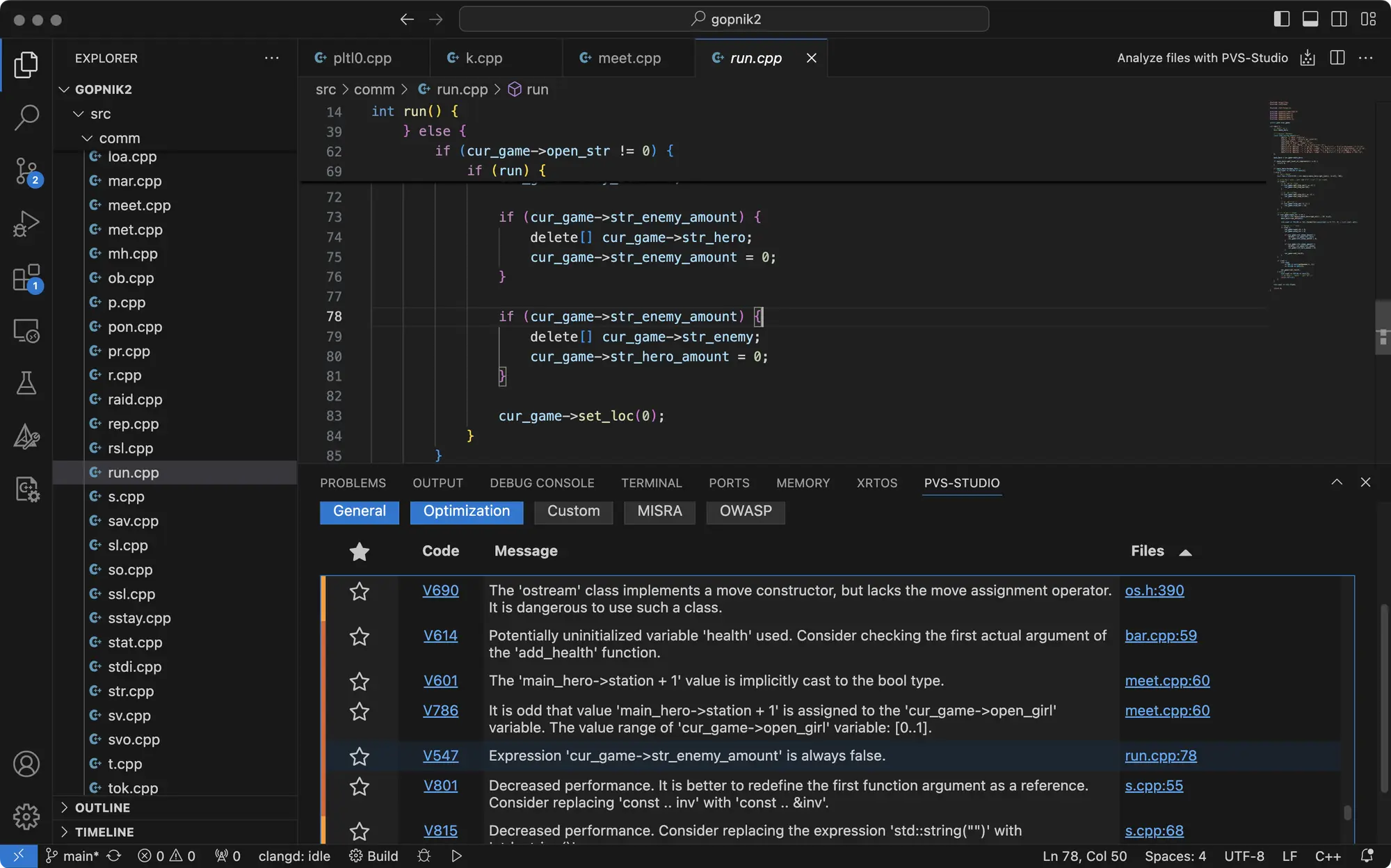Image resolution: width=1391 pixels, height=868 pixels.
Task: Toggle primary side bar layout button
Action: [x=1281, y=19]
